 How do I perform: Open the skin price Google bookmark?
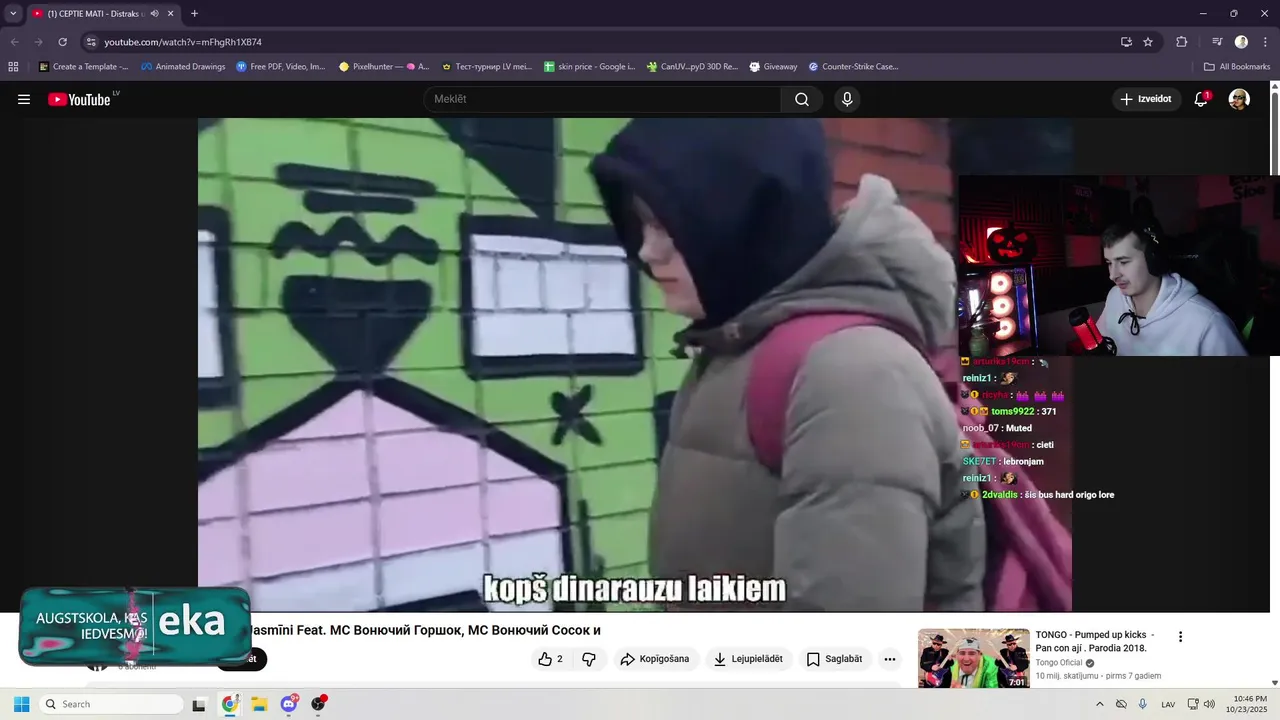pyautogui.click(x=589, y=67)
